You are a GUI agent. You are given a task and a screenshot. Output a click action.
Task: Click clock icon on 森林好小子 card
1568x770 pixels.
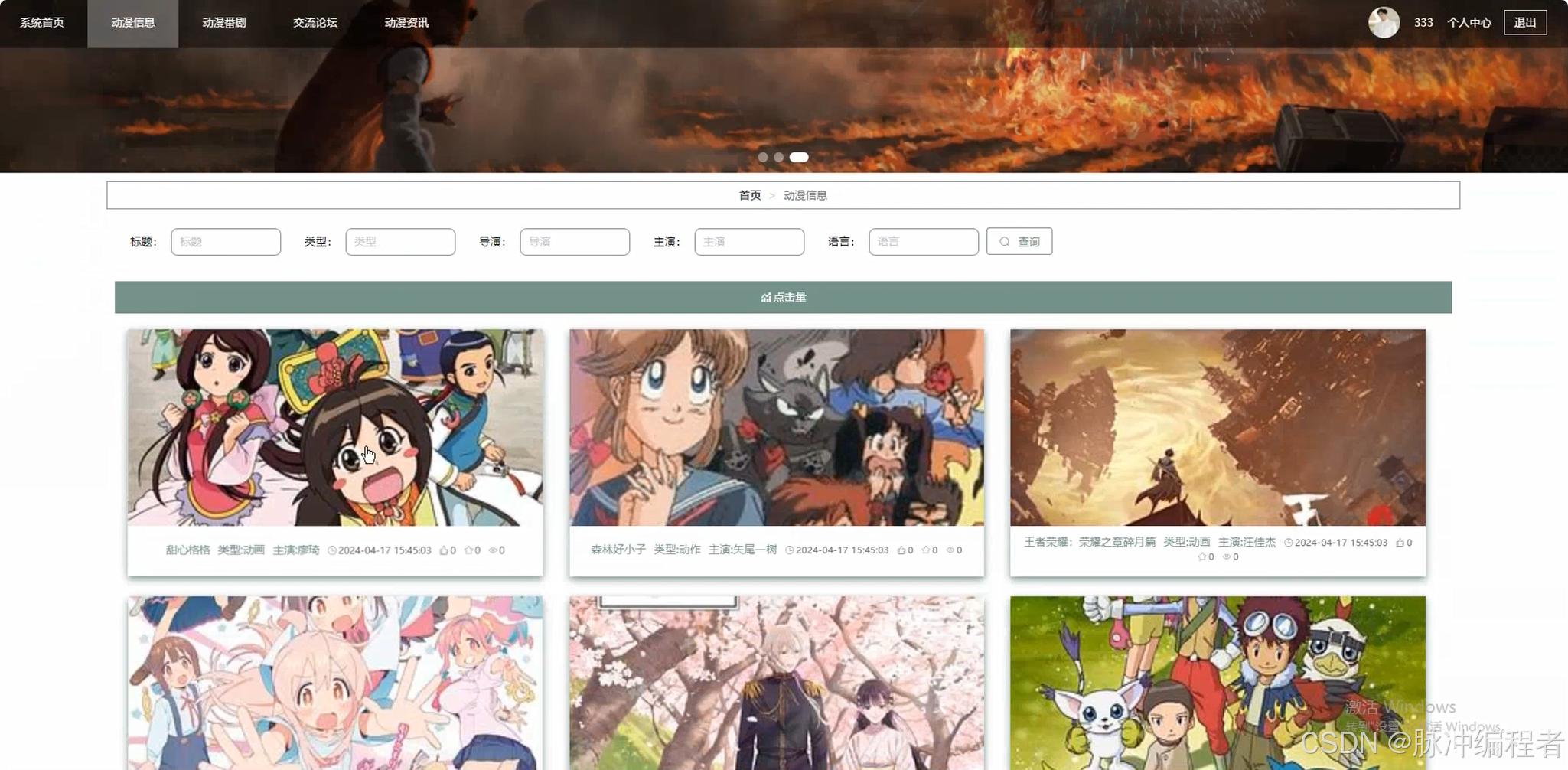(x=790, y=550)
